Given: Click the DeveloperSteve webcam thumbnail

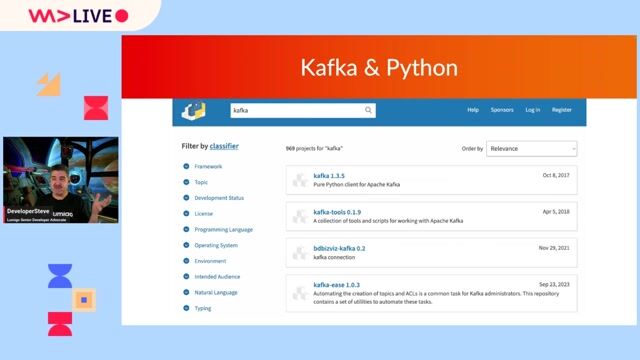Looking at the screenshot, I should (61, 180).
